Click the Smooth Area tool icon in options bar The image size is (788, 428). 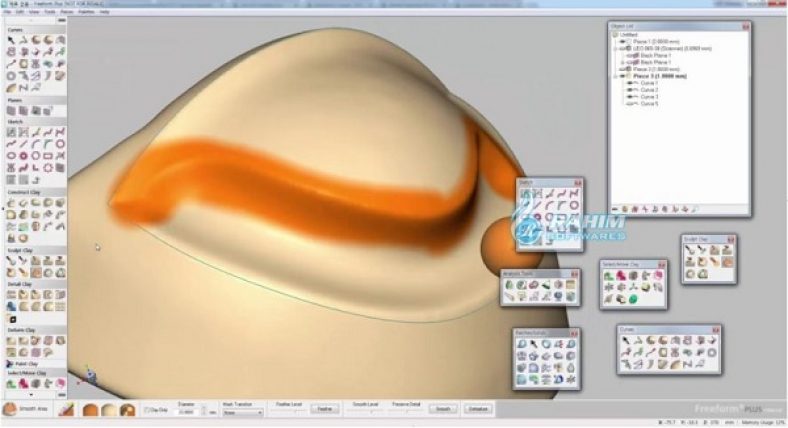point(11,409)
